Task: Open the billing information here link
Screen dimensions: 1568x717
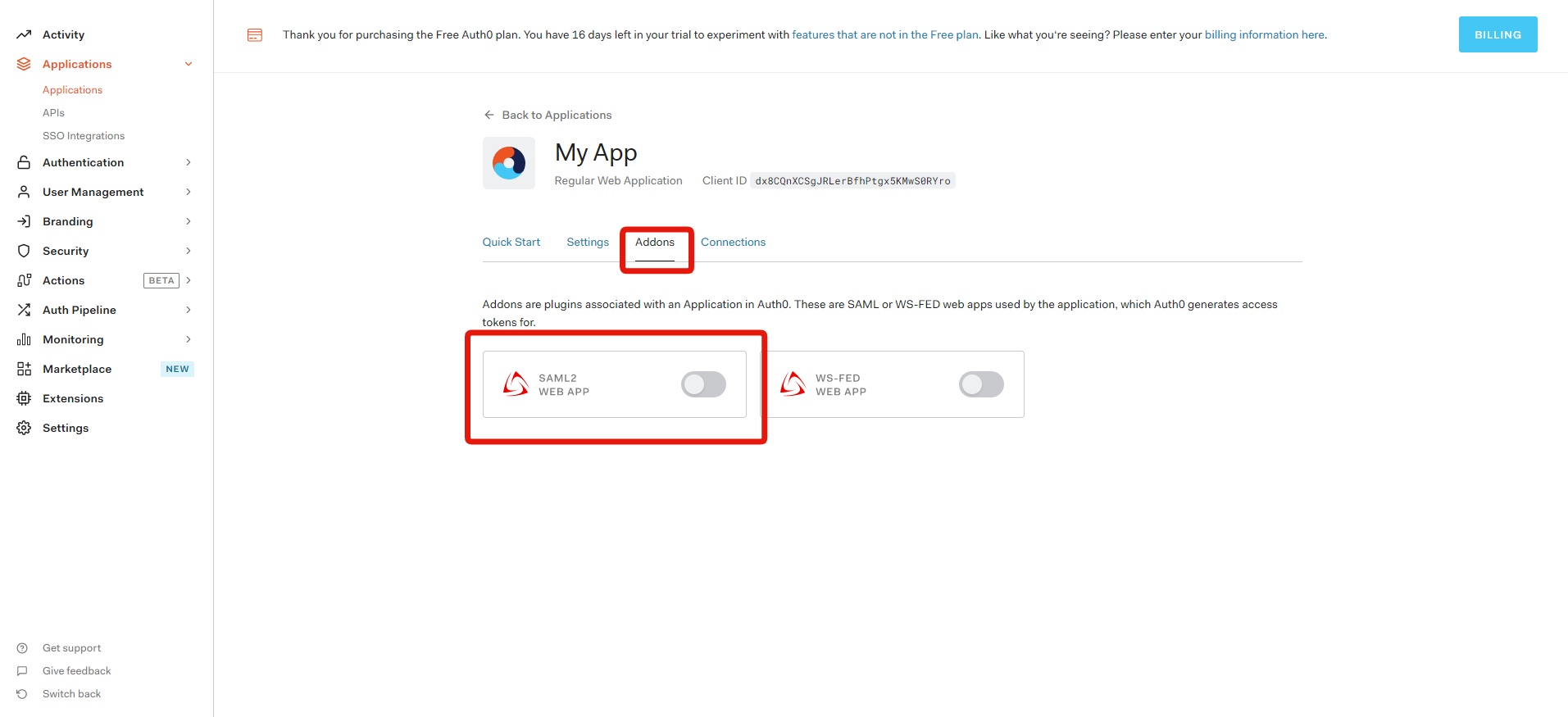Action: coord(1265,34)
